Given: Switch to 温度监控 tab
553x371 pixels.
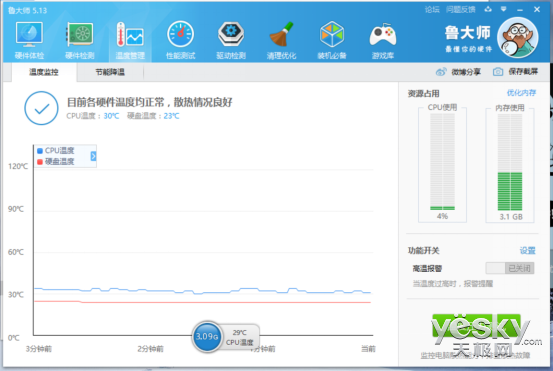Looking at the screenshot, I should [x=44, y=72].
